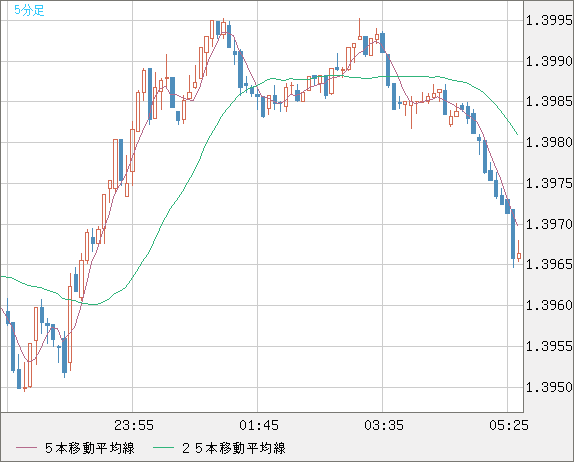Image resolution: width=574 pixels, height=462 pixels.
Task: Click the 5本移動平均線 legend label
Action: 90,448
